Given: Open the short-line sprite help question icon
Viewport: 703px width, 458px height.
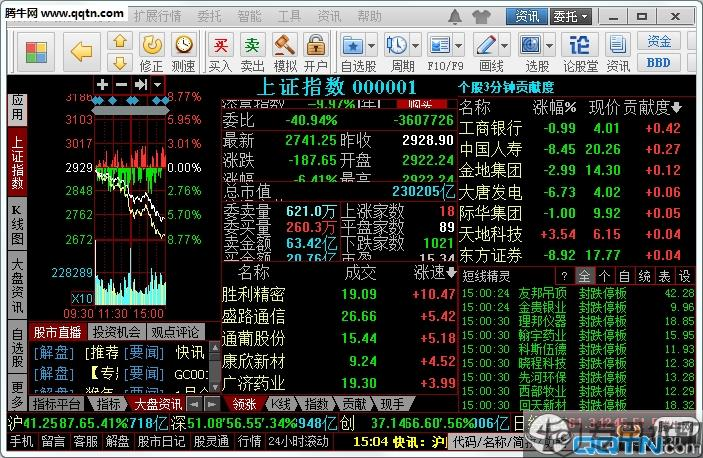Looking at the screenshot, I should tap(564, 276).
